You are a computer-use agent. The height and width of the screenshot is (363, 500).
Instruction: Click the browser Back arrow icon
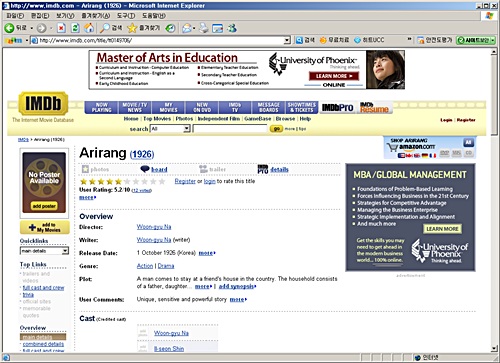tap(9, 28)
